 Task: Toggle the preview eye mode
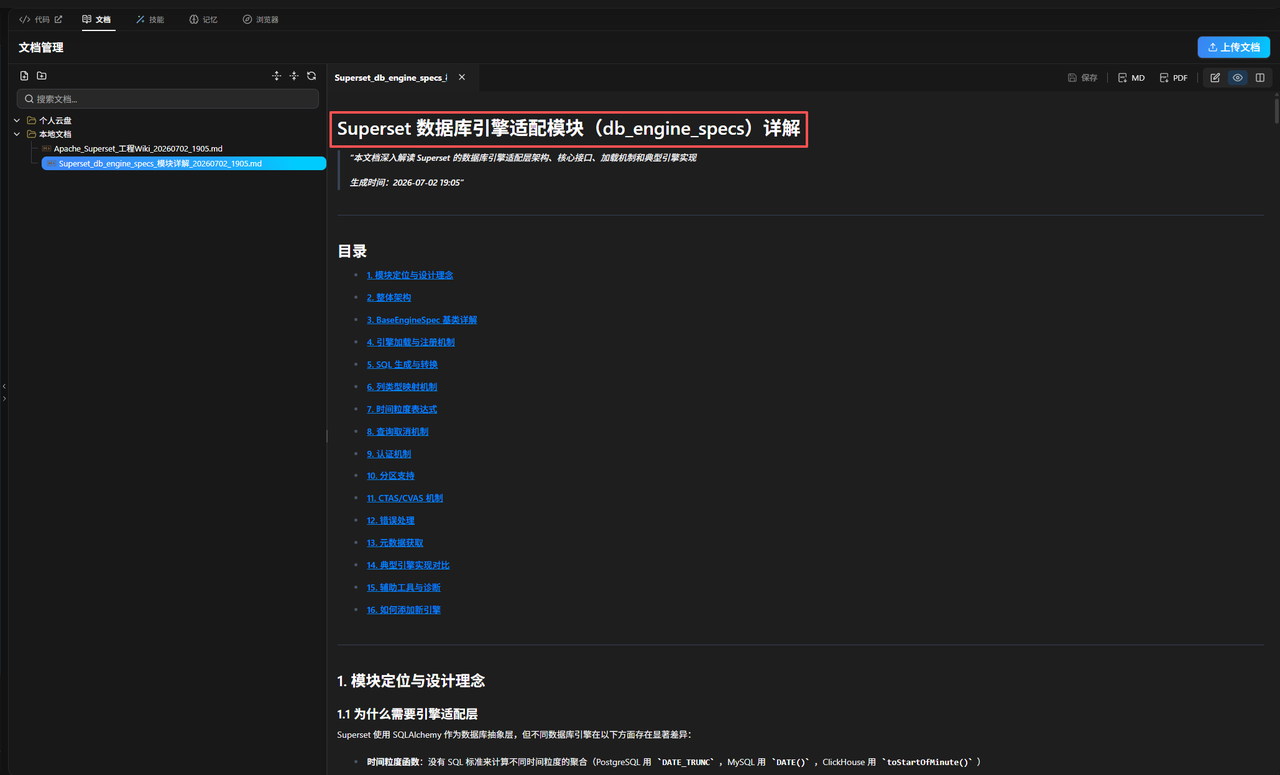(x=1238, y=77)
